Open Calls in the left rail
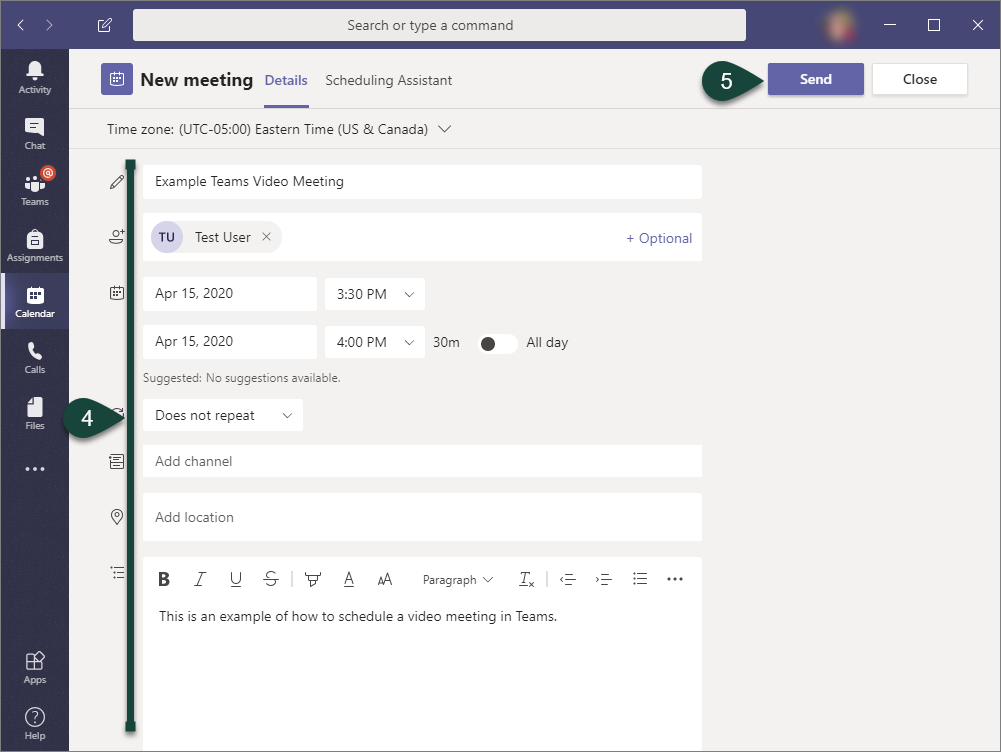Viewport: 1001px width, 752px height. pyautogui.click(x=35, y=357)
